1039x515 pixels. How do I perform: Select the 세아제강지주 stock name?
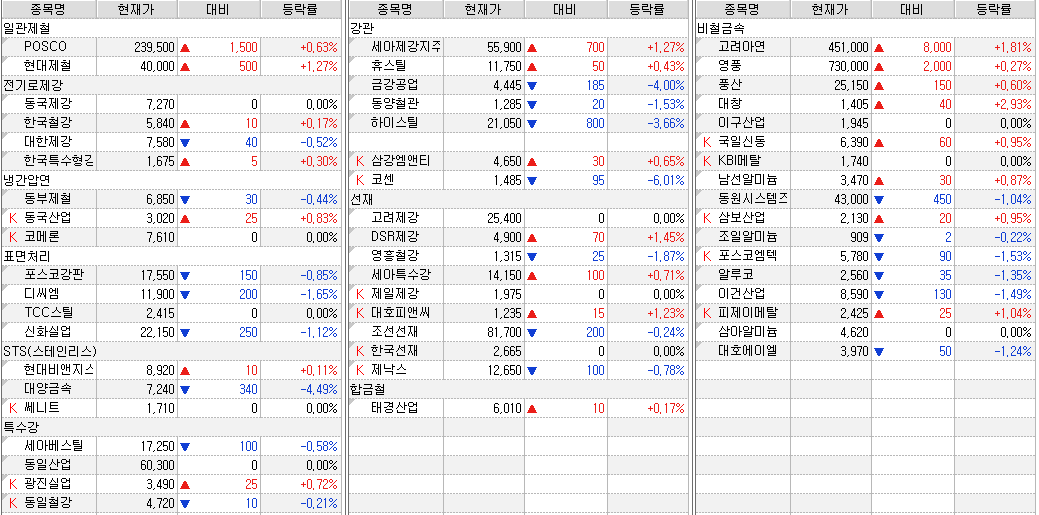coord(407,47)
